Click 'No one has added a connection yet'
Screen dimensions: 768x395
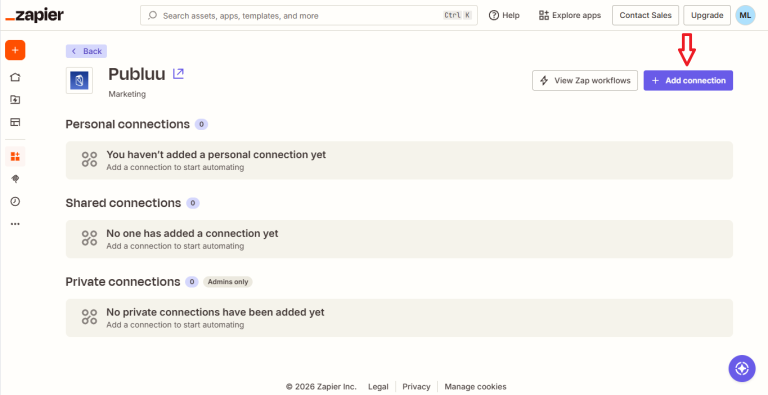[x=192, y=233]
